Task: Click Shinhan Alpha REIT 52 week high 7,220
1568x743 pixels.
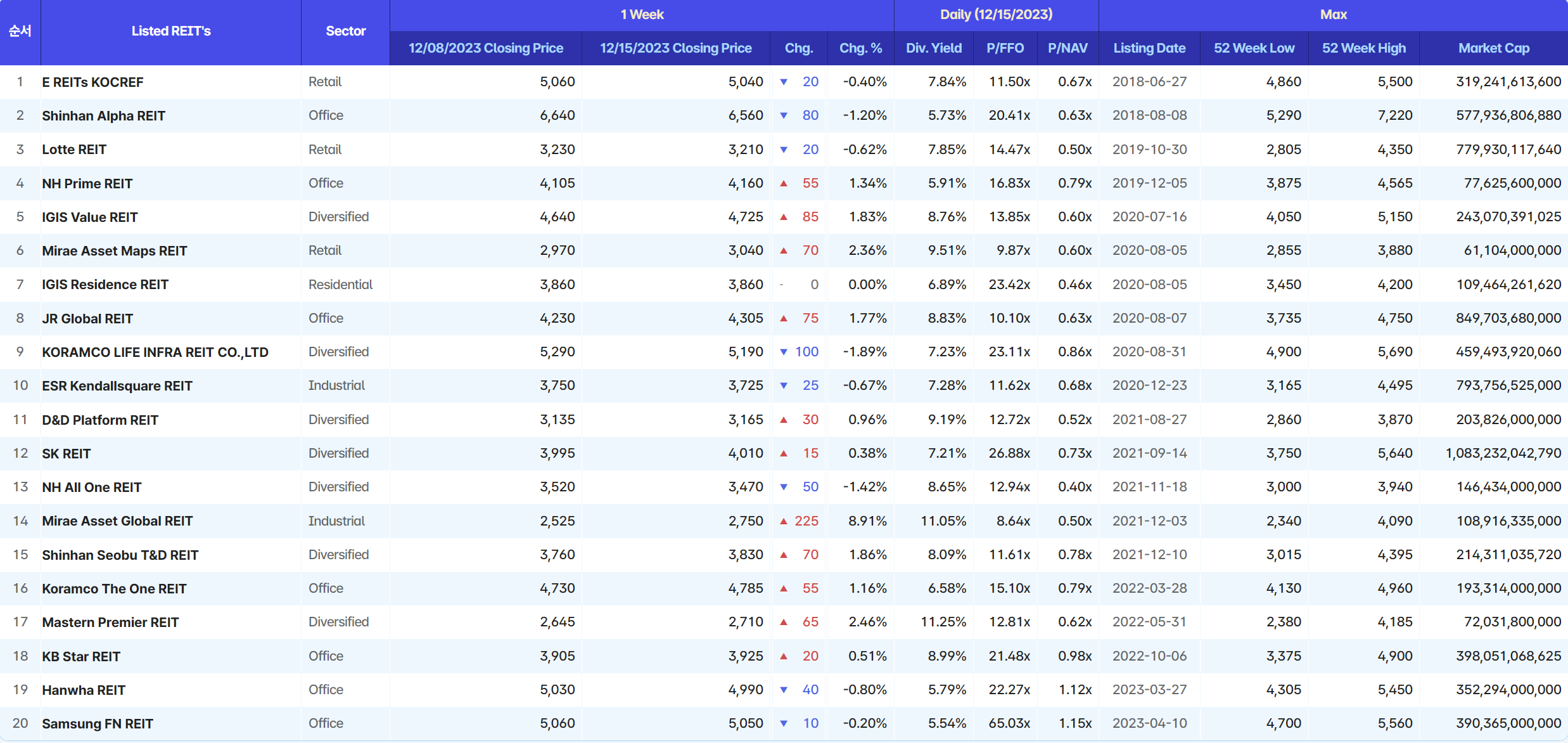Action: [1395, 115]
